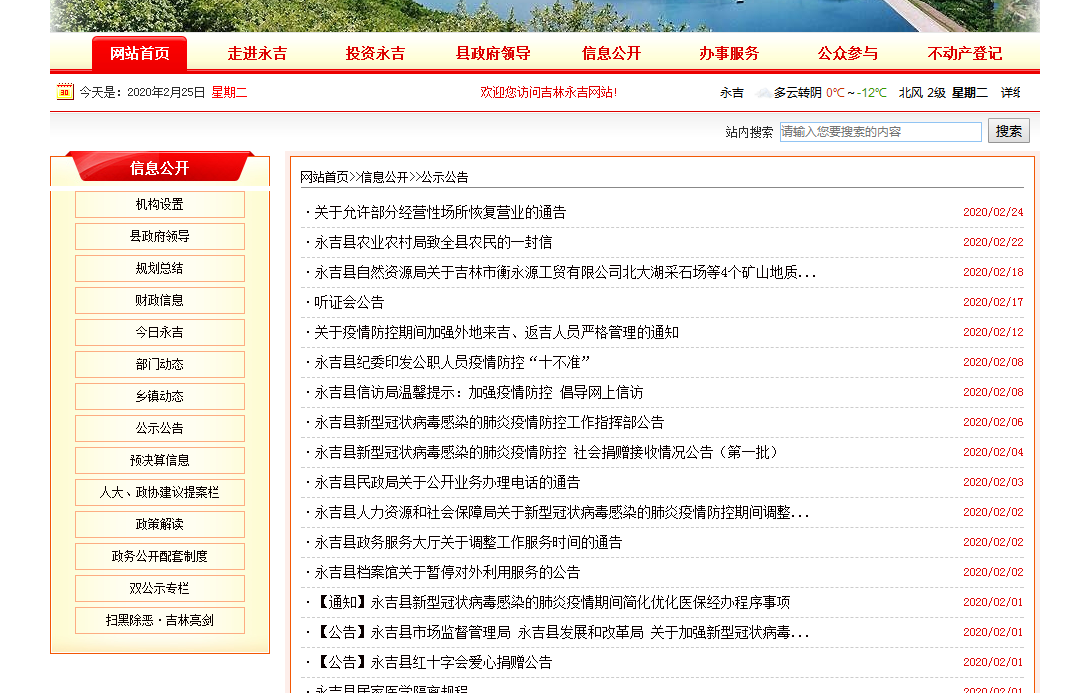Viewport: 1091px width, 693px height.
Task: Click 信息公开 in the breadcrumb path
Action: click(384, 177)
